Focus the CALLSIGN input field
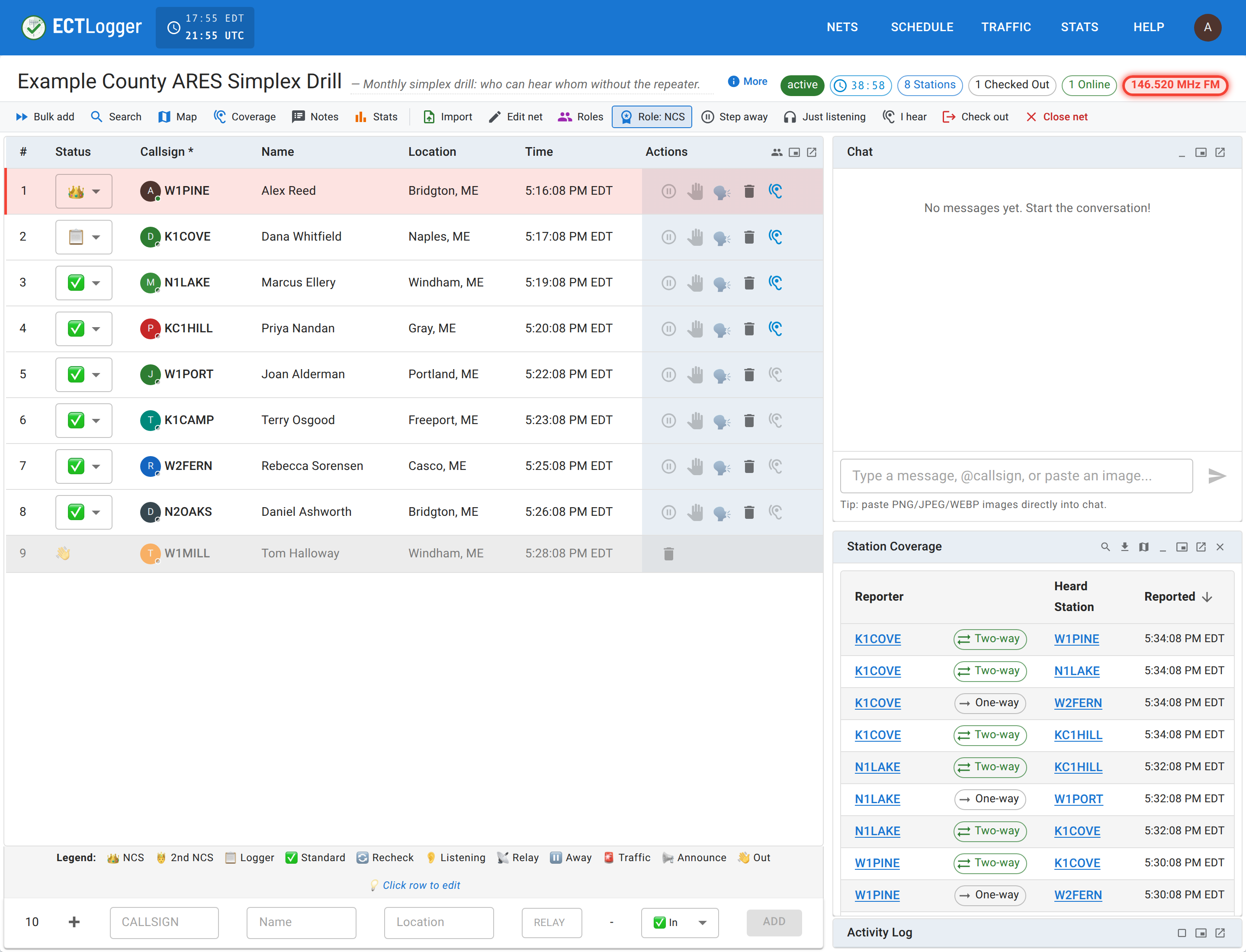1246x952 pixels. pos(164,923)
